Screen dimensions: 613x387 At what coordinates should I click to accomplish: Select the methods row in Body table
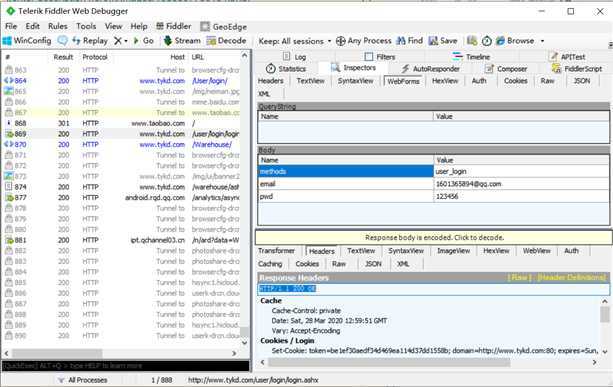(x=434, y=172)
